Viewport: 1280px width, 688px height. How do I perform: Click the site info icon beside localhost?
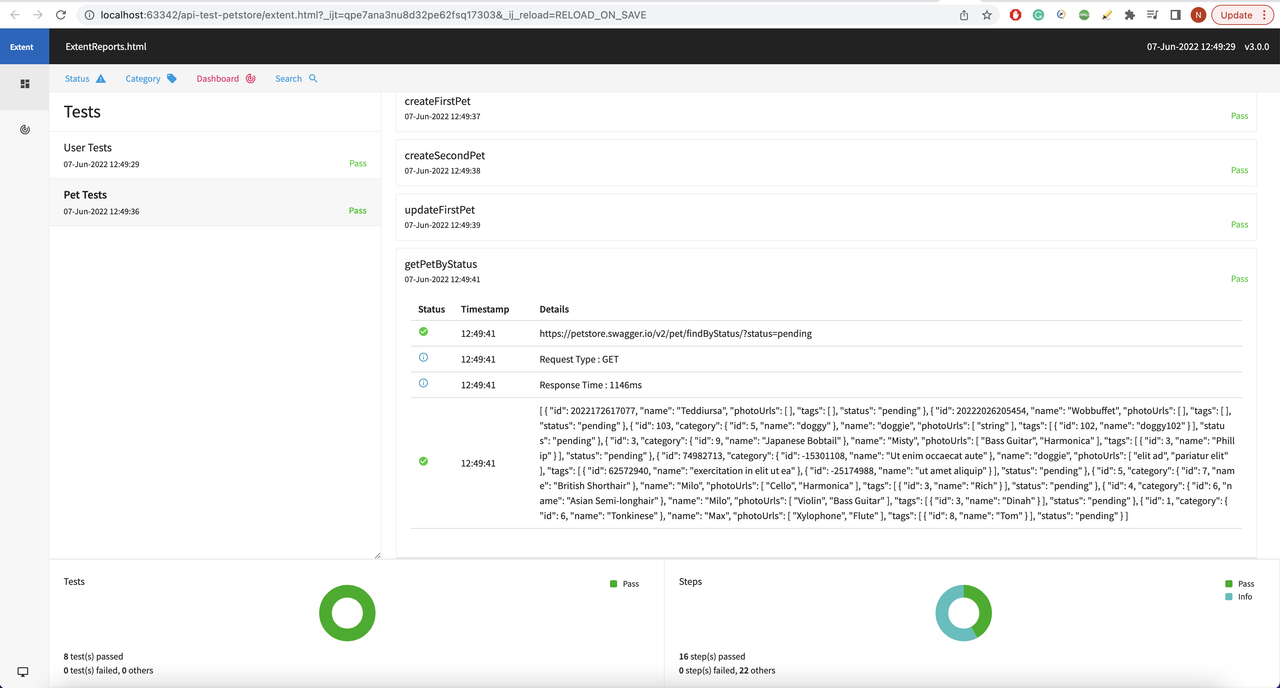[89, 15]
